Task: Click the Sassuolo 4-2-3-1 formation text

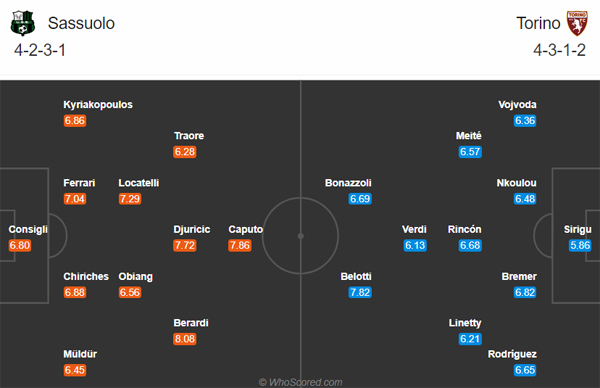Action: pyautogui.click(x=40, y=50)
